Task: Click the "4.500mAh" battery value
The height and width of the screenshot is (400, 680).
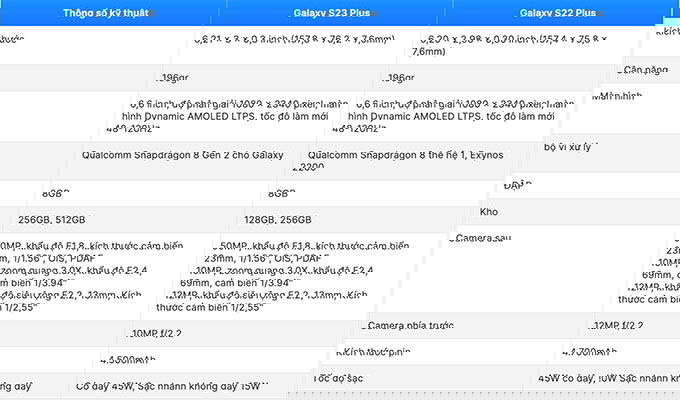Action: pyautogui.click(x=128, y=360)
